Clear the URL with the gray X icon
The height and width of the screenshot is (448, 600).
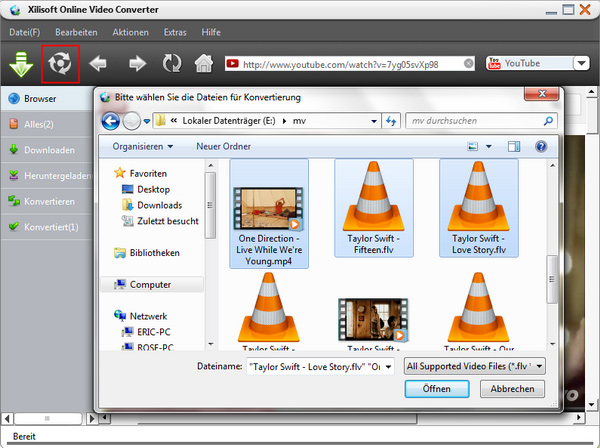pos(468,64)
